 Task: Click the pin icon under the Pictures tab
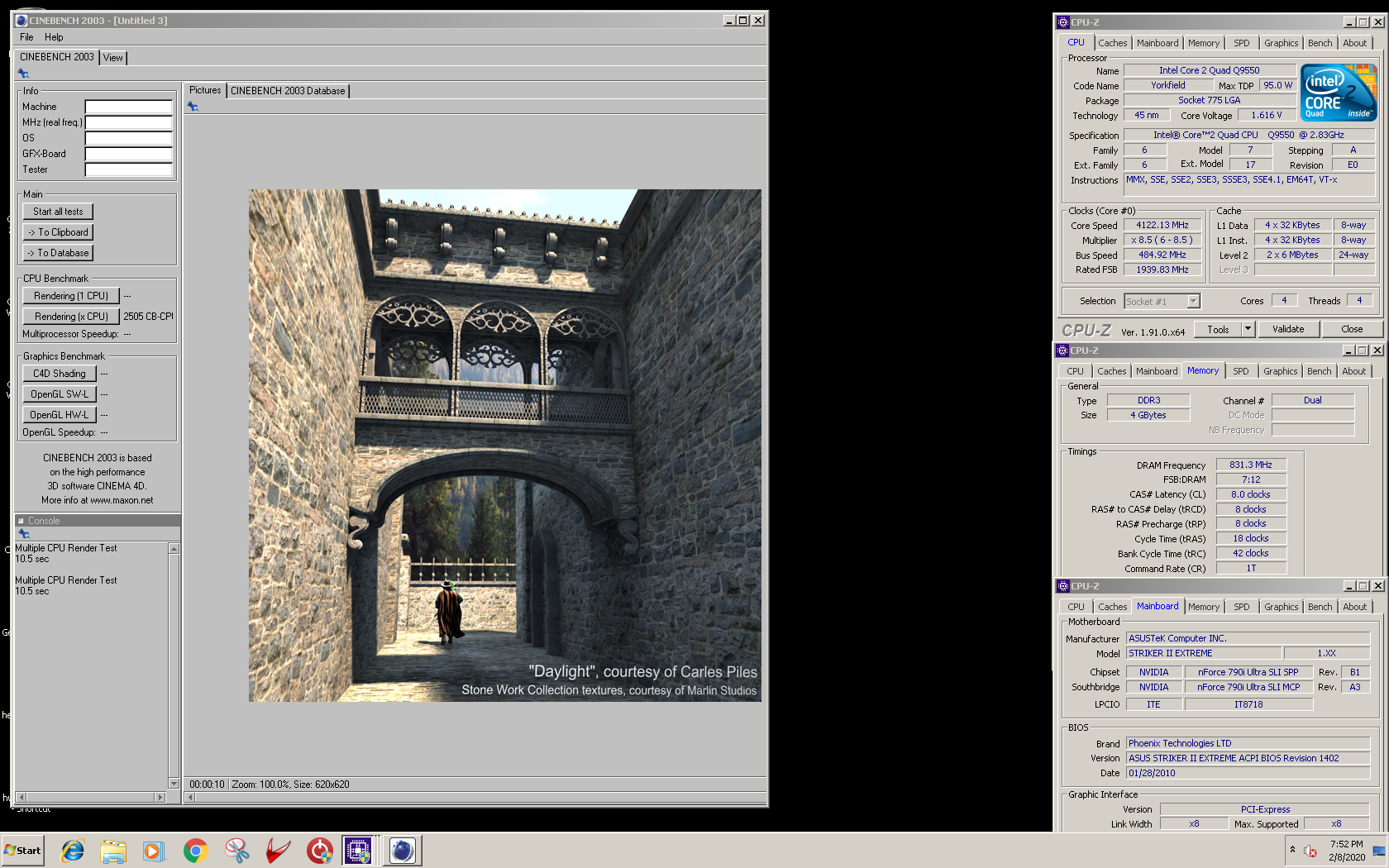193,107
